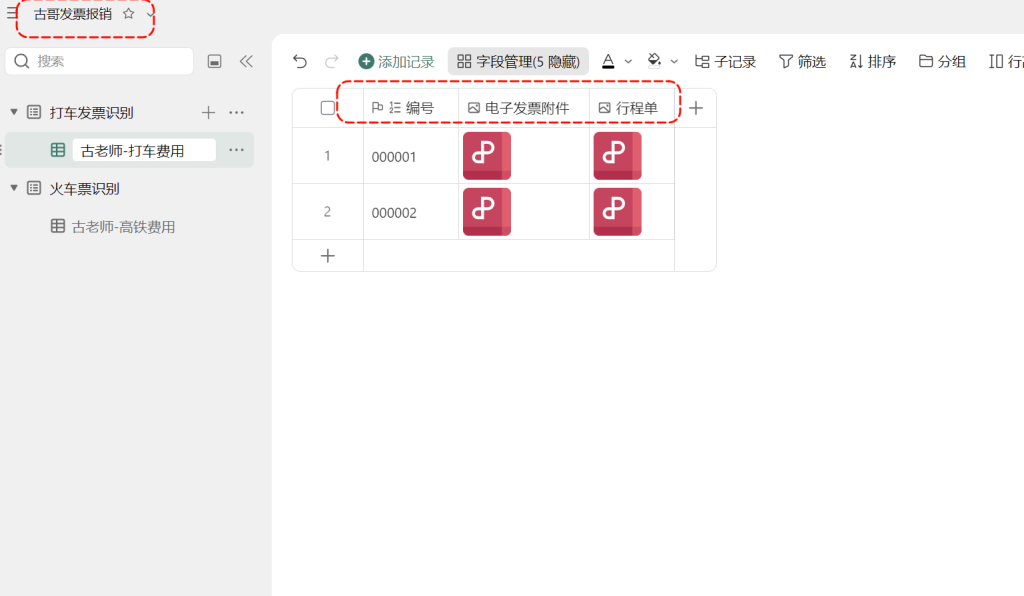This screenshot has height=596, width=1024.
Task: Select 火车票识别 in sidebar
Action: [x=84, y=189]
